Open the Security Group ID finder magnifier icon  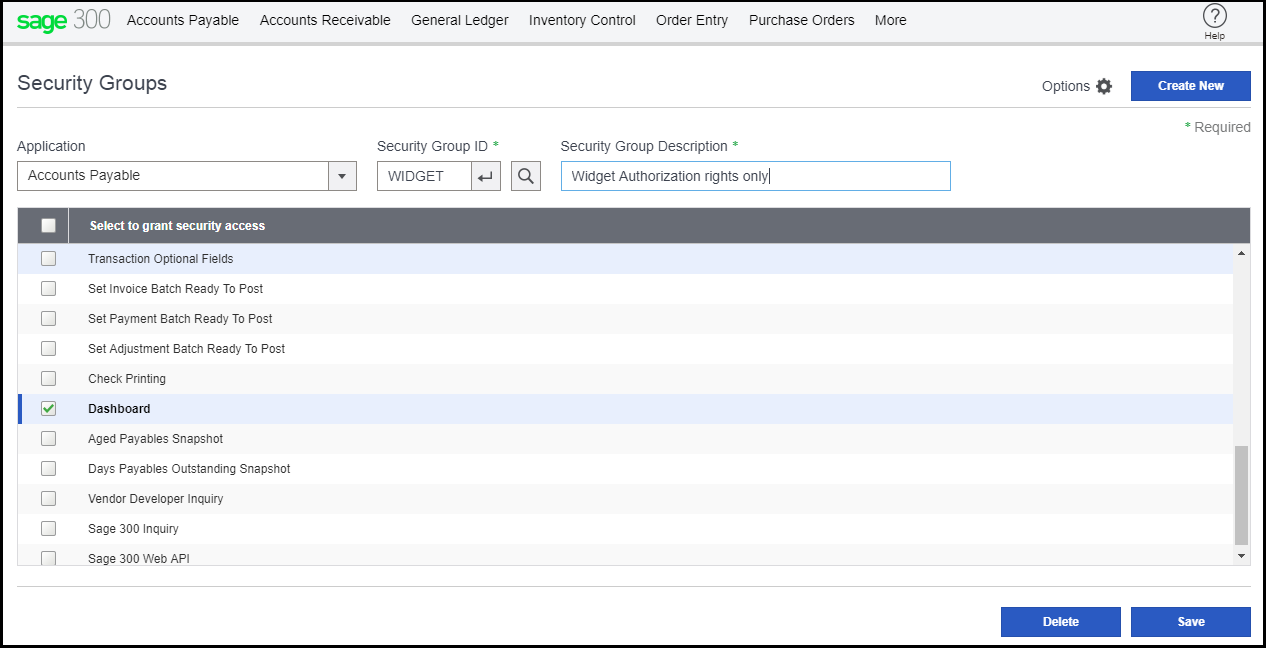[525, 175]
